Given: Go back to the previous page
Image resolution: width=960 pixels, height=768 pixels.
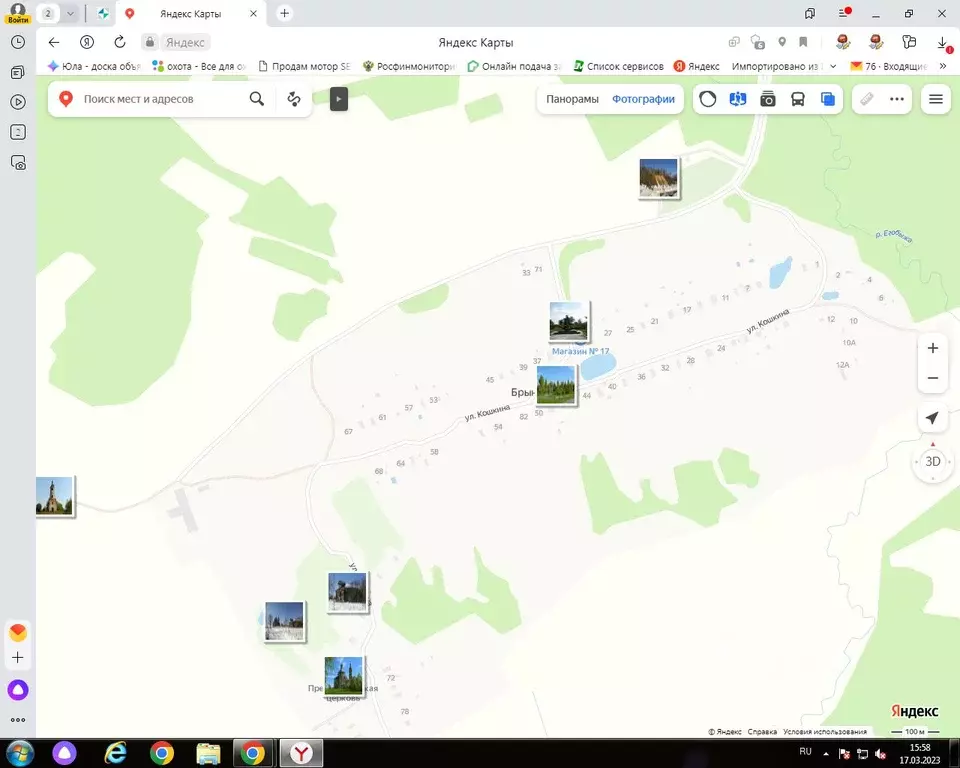Looking at the screenshot, I should point(54,42).
